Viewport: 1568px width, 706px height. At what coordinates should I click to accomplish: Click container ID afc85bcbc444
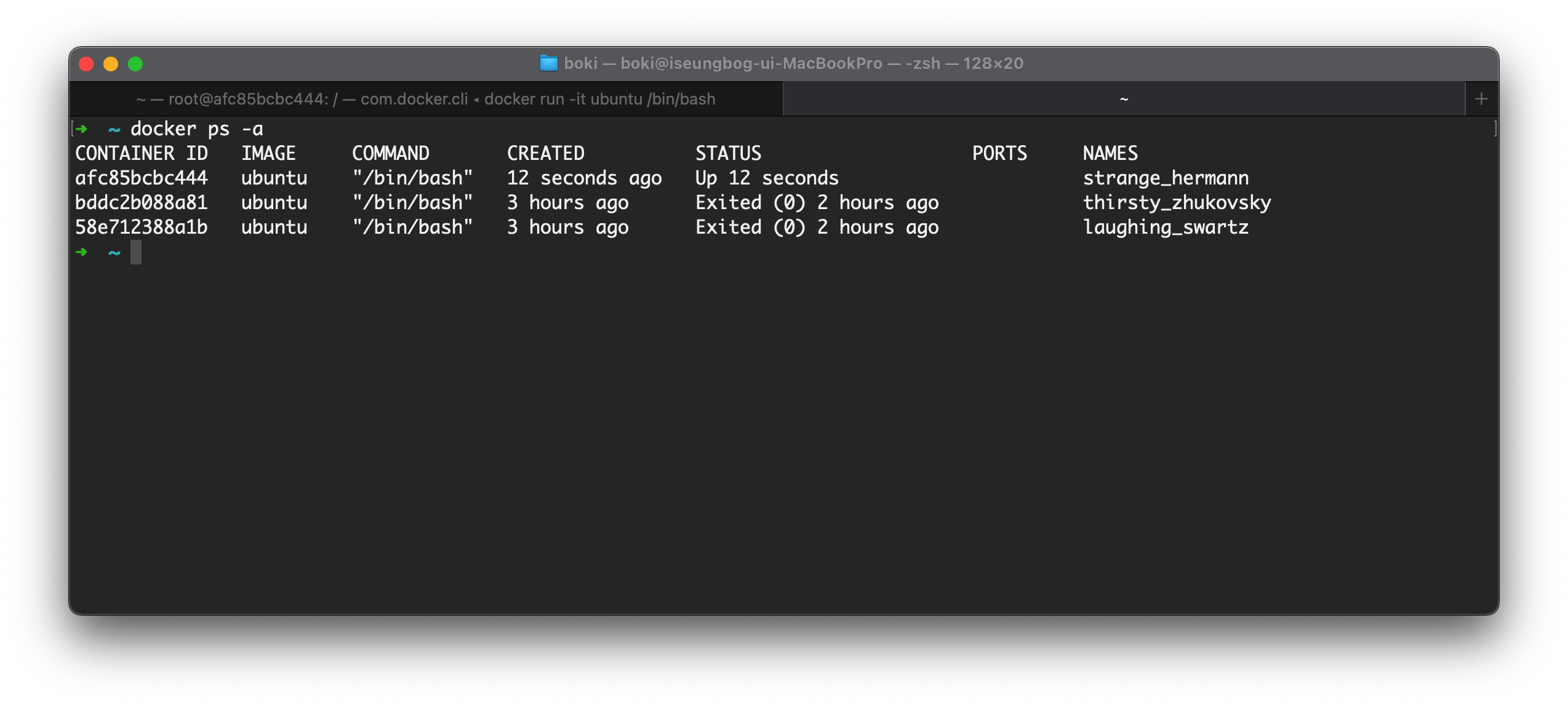pos(141,178)
